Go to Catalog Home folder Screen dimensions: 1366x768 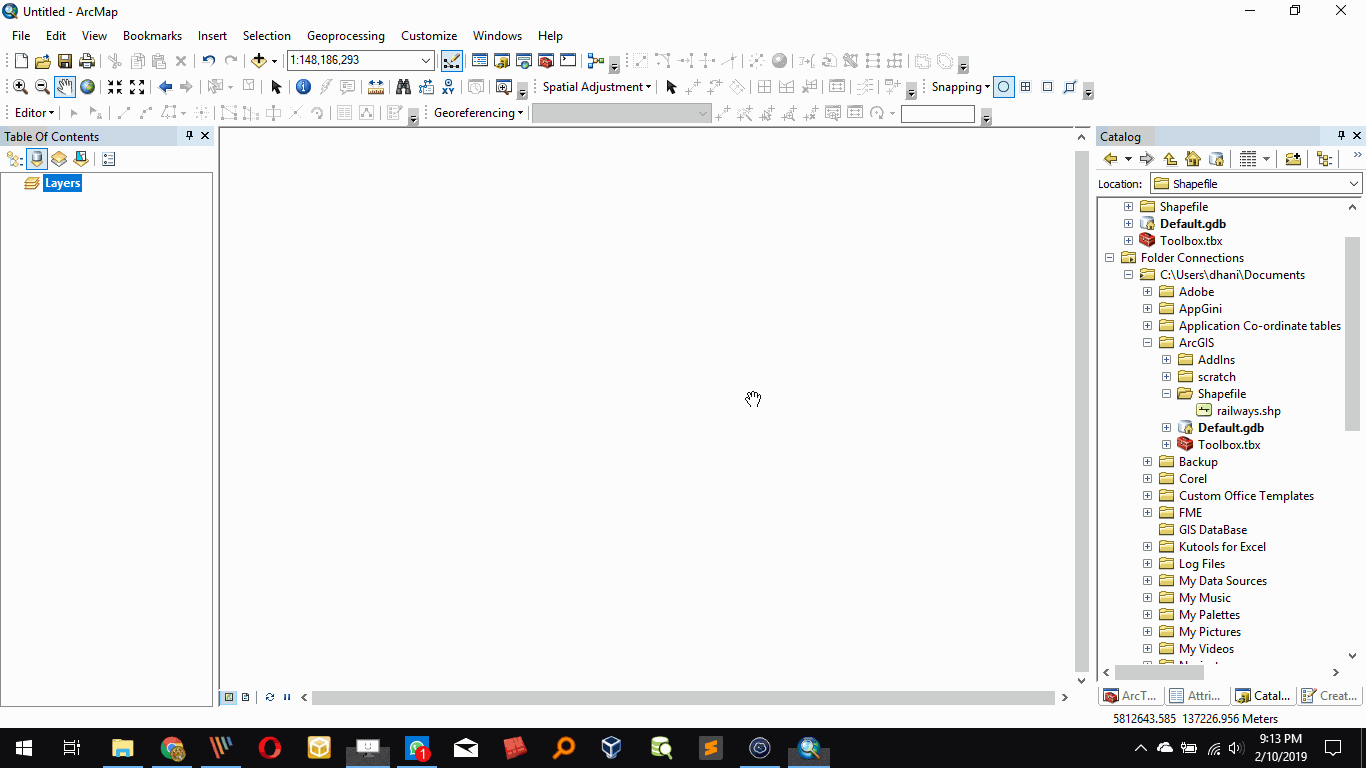[1192, 159]
